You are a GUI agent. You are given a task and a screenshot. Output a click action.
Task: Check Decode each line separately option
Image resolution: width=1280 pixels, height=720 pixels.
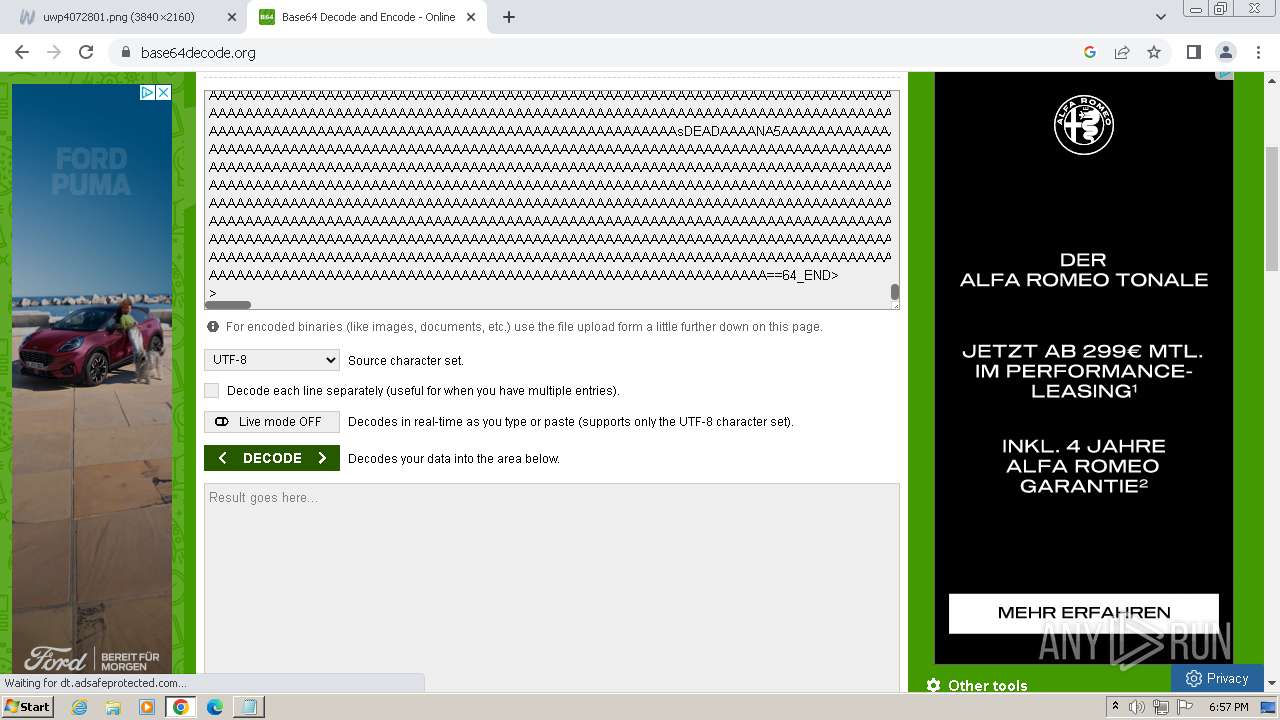211,390
